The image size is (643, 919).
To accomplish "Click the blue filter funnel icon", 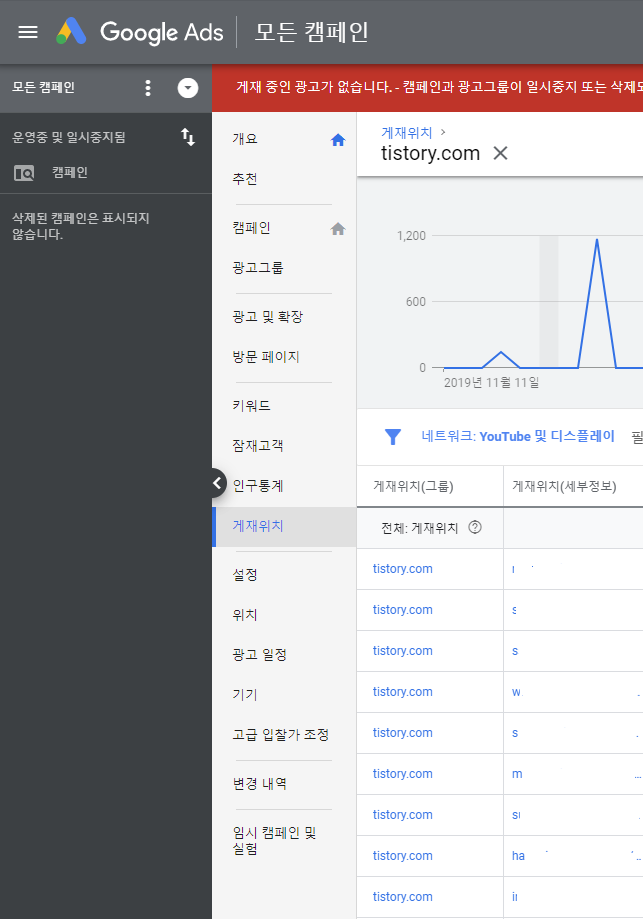I will (x=393, y=437).
